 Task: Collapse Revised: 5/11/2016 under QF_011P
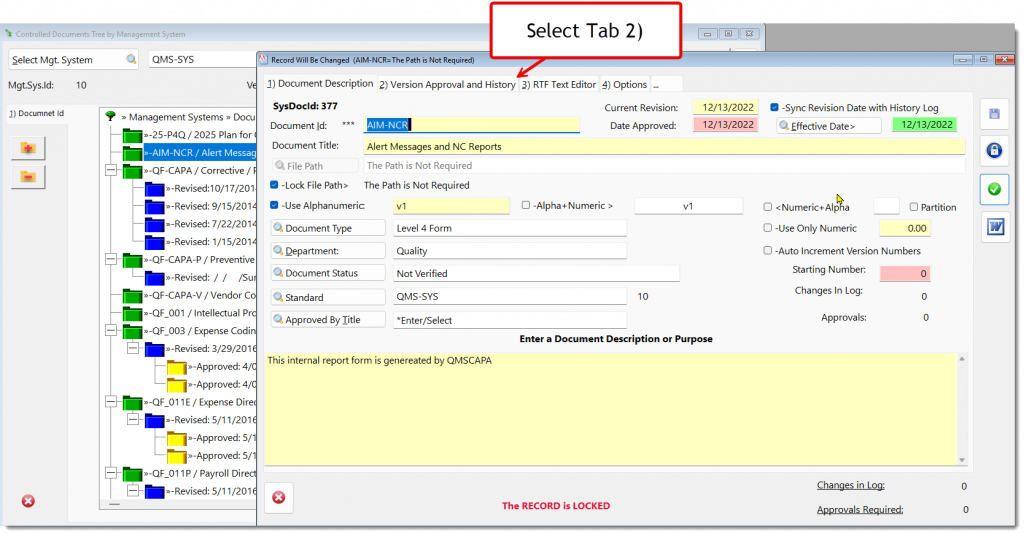(133, 491)
